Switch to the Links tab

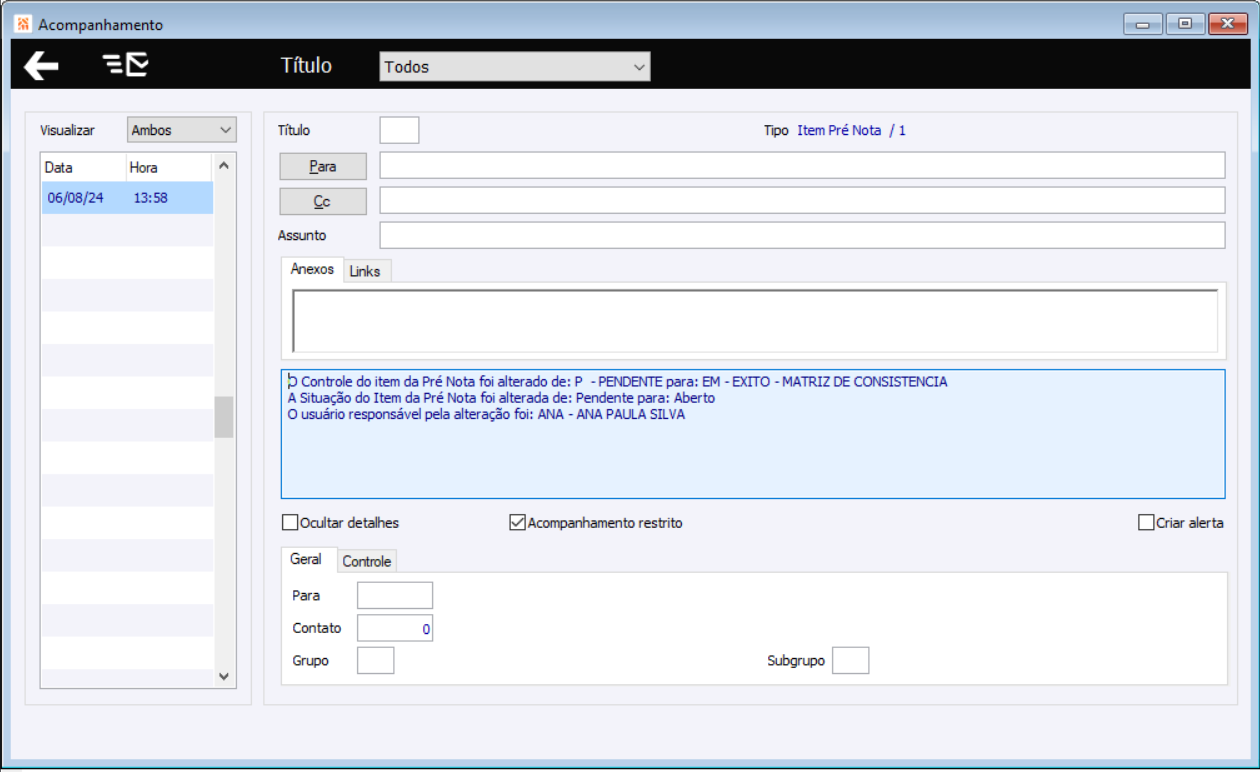pos(365,271)
